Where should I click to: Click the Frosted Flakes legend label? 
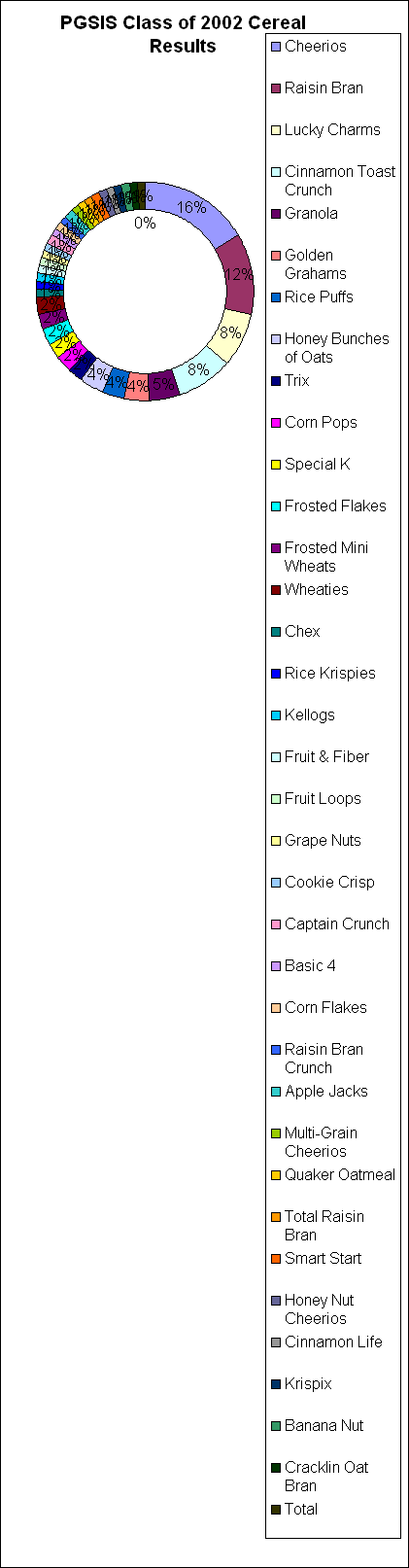point(335,506)
